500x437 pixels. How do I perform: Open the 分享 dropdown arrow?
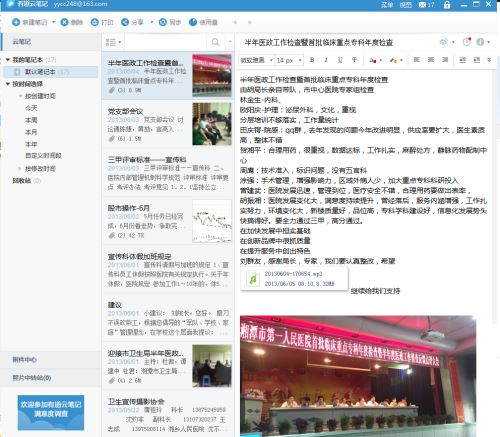(152, 22)
